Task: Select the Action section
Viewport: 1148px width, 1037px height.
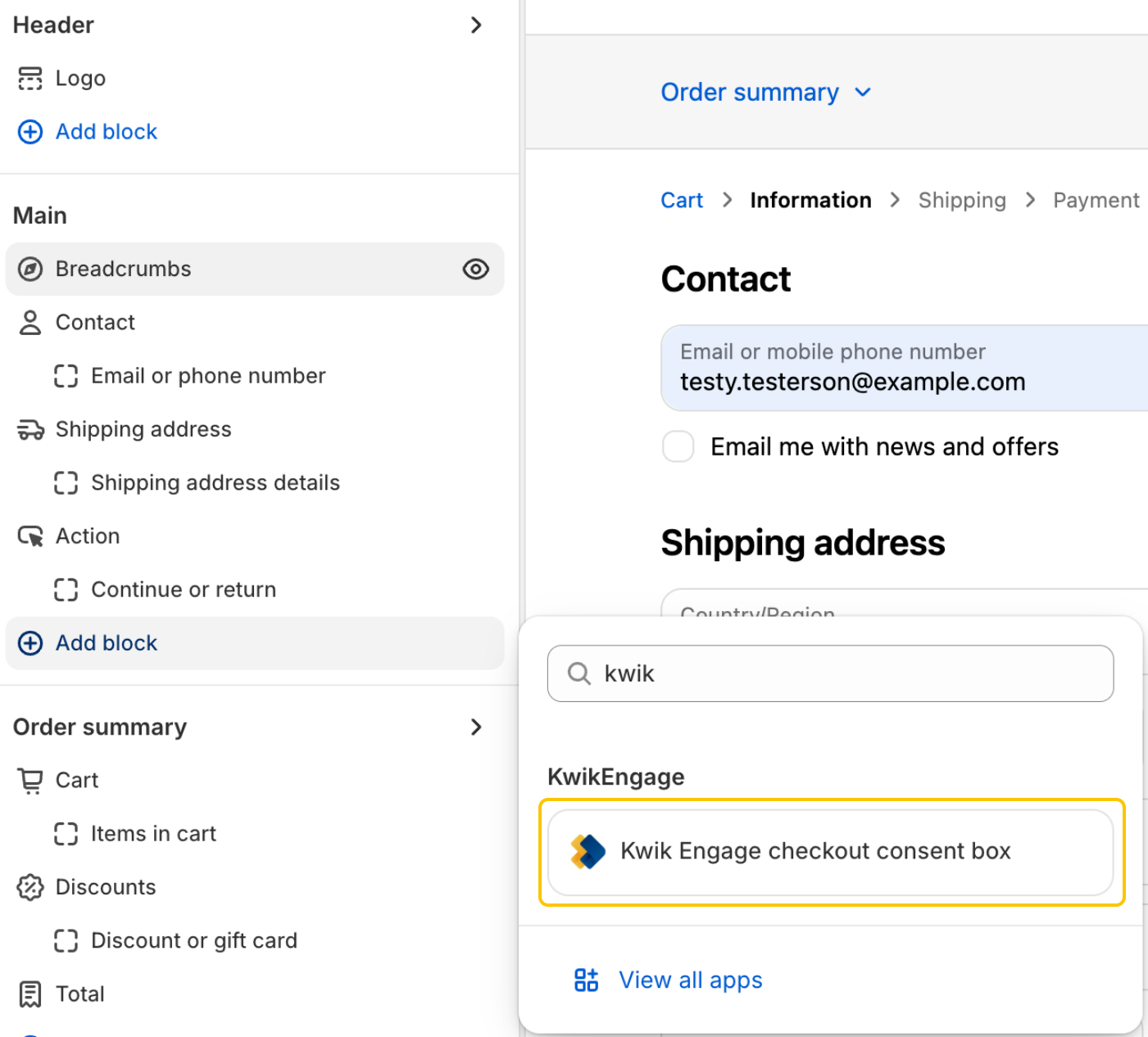Action: [255, 537]
